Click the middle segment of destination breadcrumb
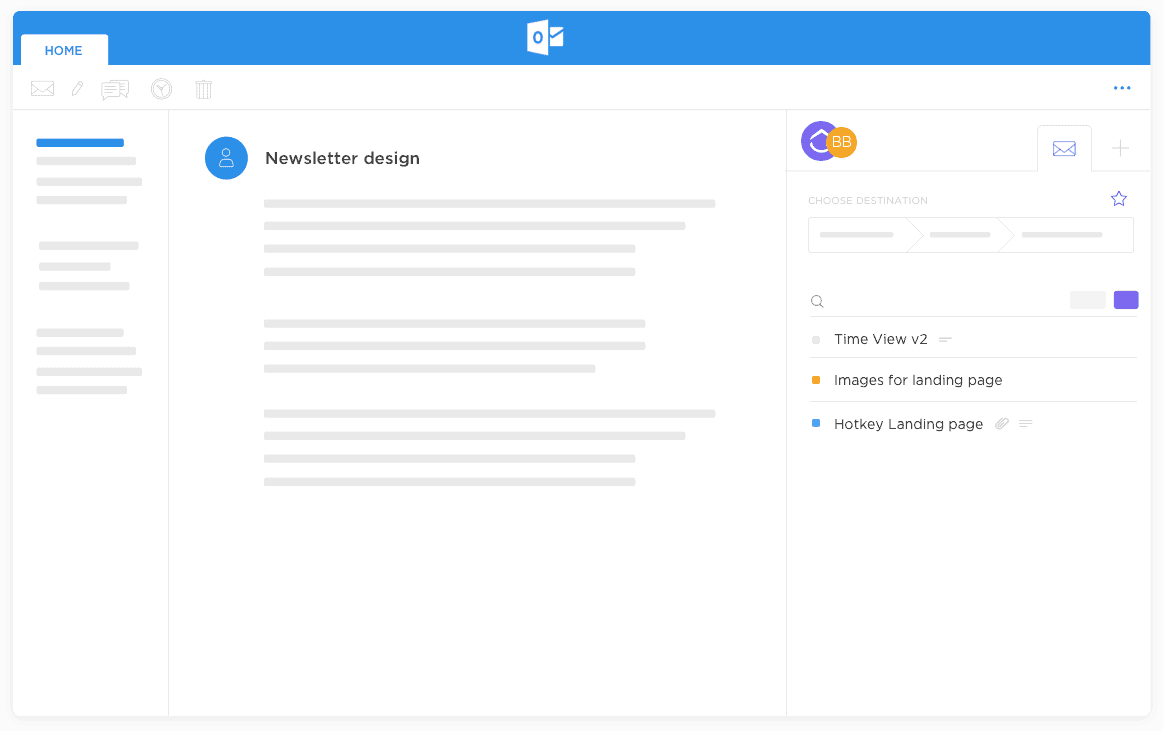This screenshot has height=731, width=1163. pos(960,235)
